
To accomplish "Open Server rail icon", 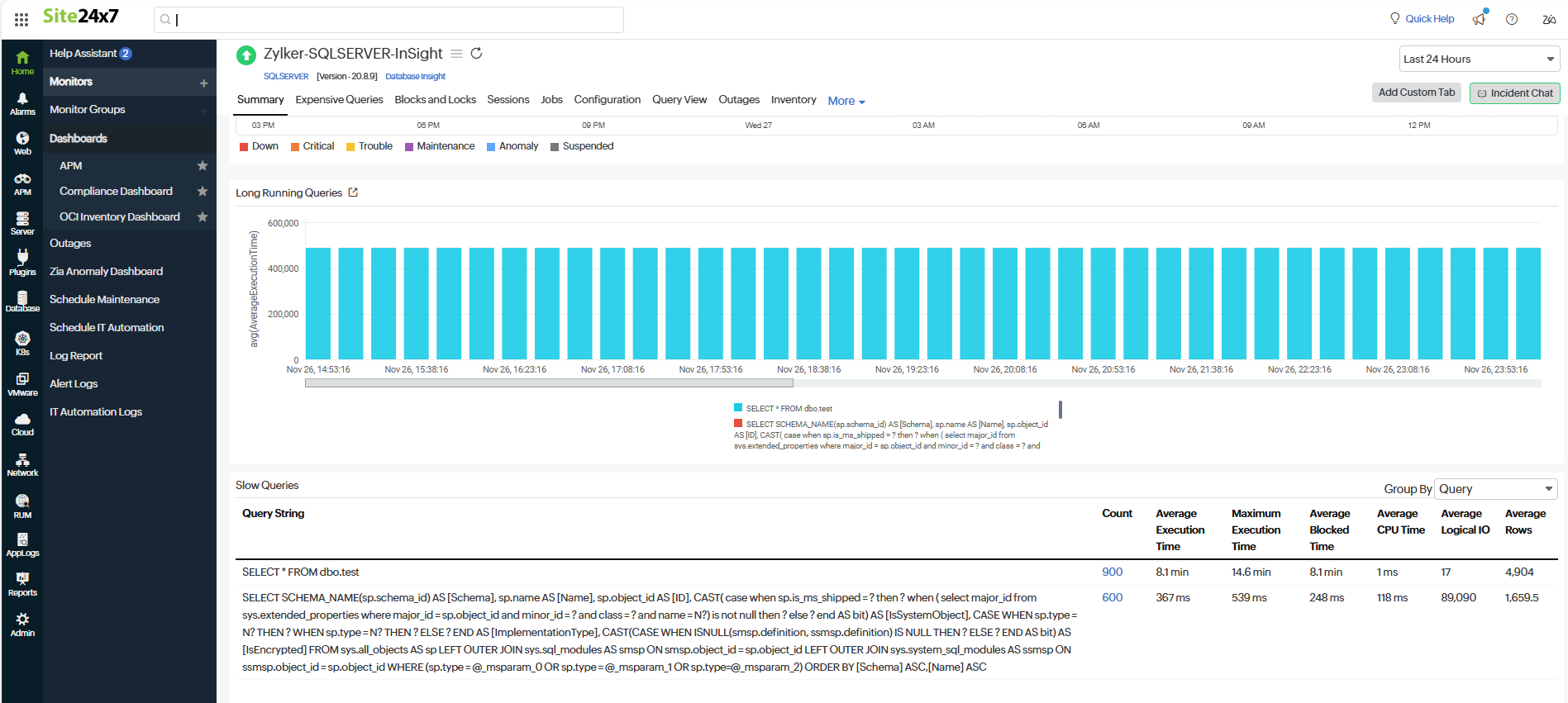I will pyautogui.click(x=22, y=223).
